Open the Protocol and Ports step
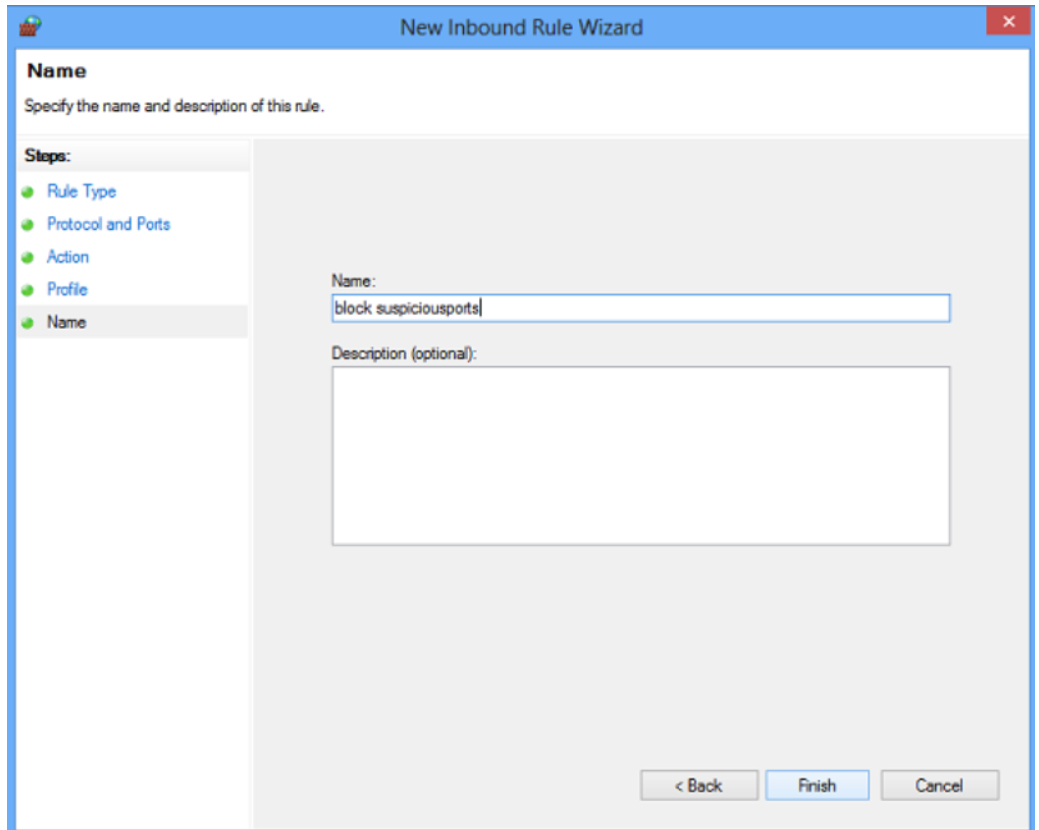Viewport: 1039px width, 830px height. point(109,224)
